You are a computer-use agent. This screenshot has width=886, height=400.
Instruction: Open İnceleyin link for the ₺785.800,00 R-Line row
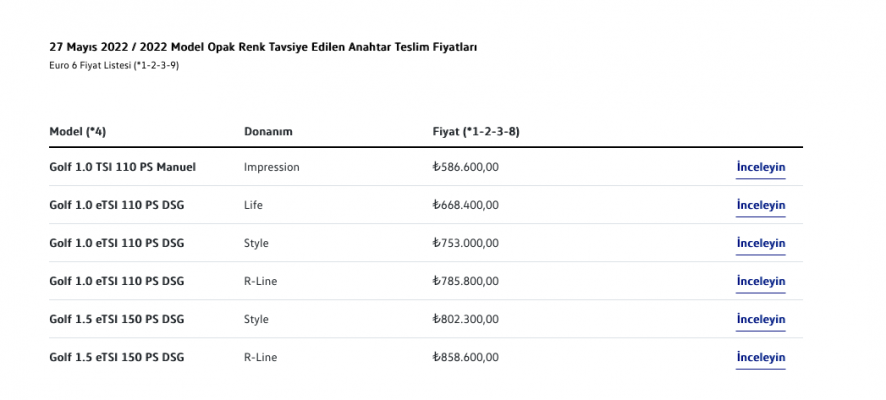(761, 281)
